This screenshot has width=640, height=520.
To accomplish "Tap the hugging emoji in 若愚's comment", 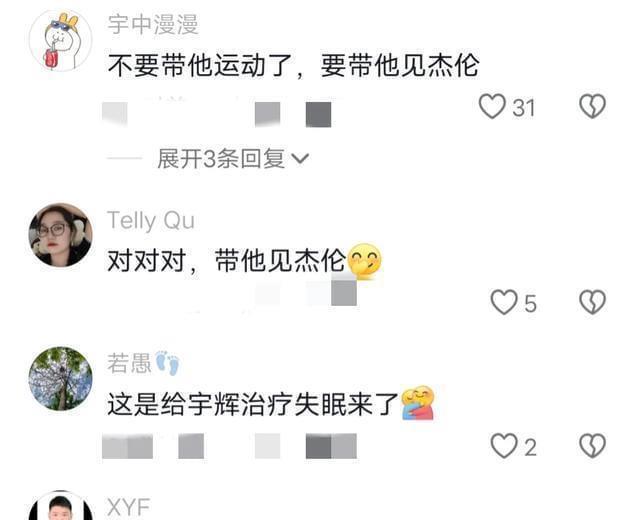I will [x=418, y=402].
